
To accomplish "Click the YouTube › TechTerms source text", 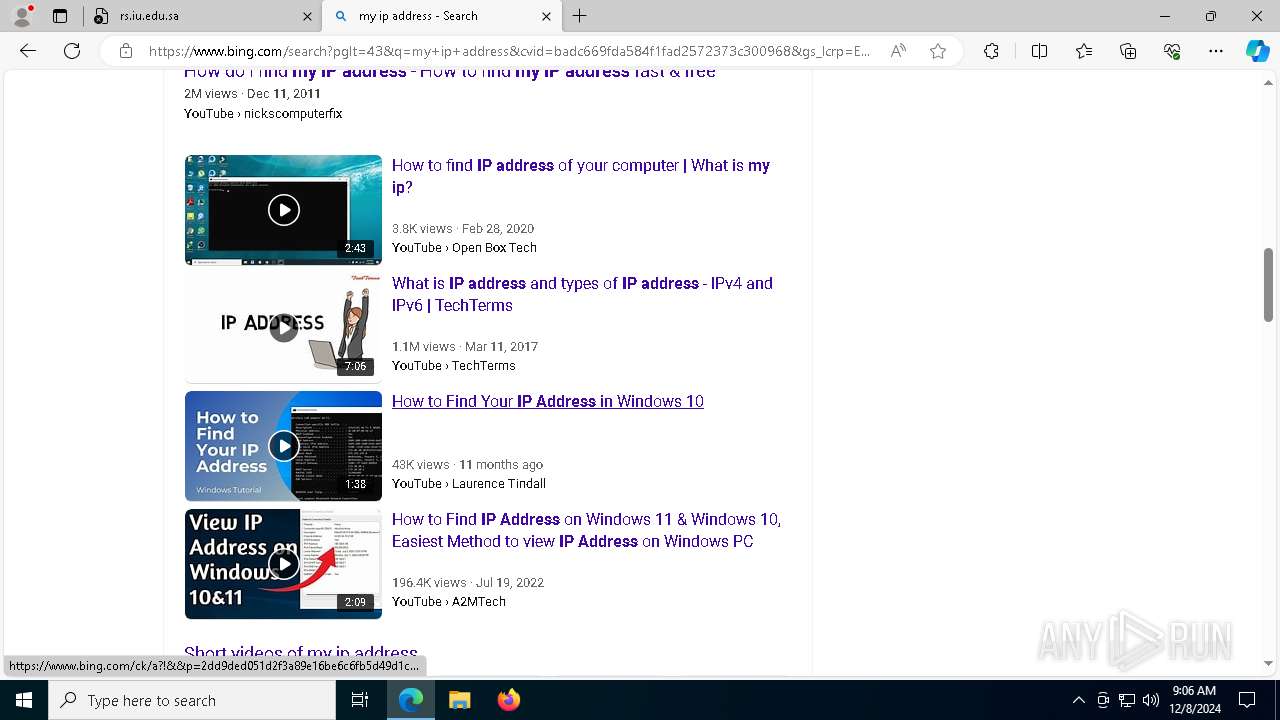I will coord(454,365).
